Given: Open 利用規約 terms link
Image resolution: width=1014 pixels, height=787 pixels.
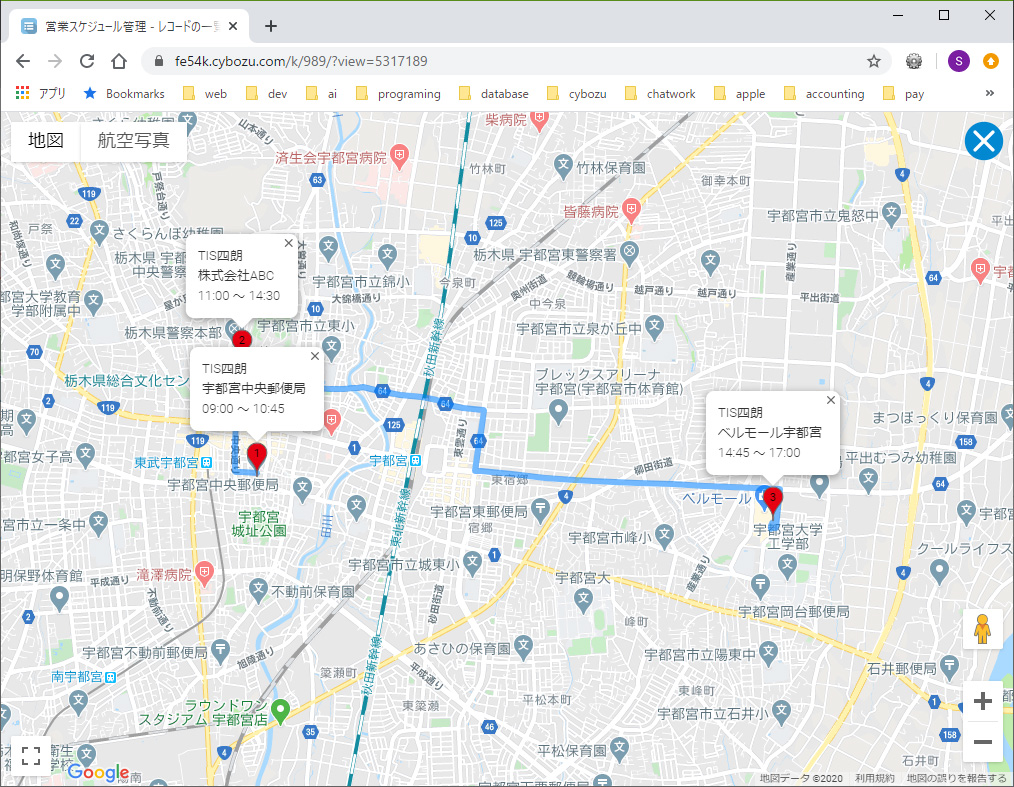Looking at the screenshot, I should (874, 778).
